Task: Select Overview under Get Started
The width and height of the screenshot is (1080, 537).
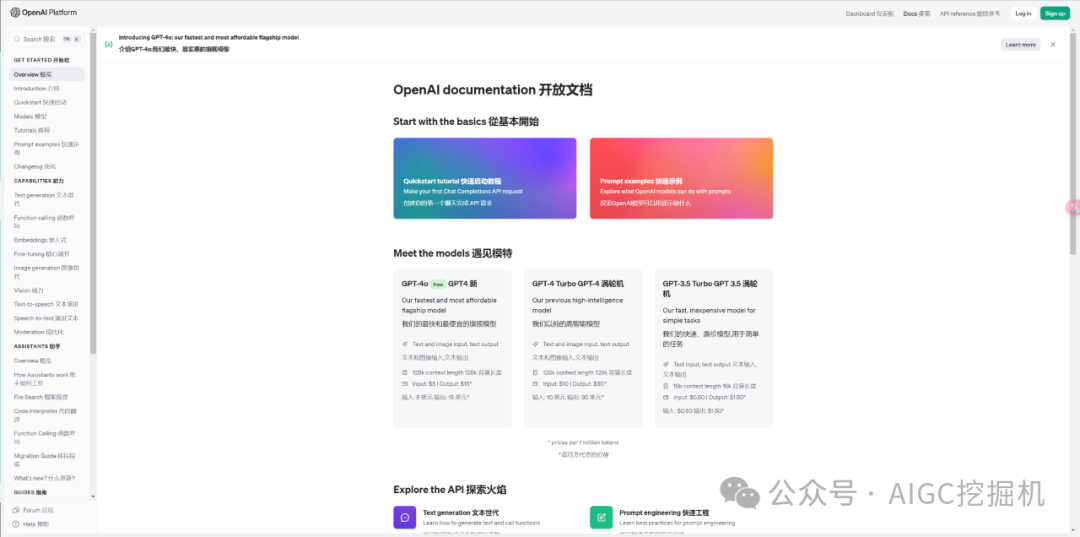Action: (x=47, y=74)
